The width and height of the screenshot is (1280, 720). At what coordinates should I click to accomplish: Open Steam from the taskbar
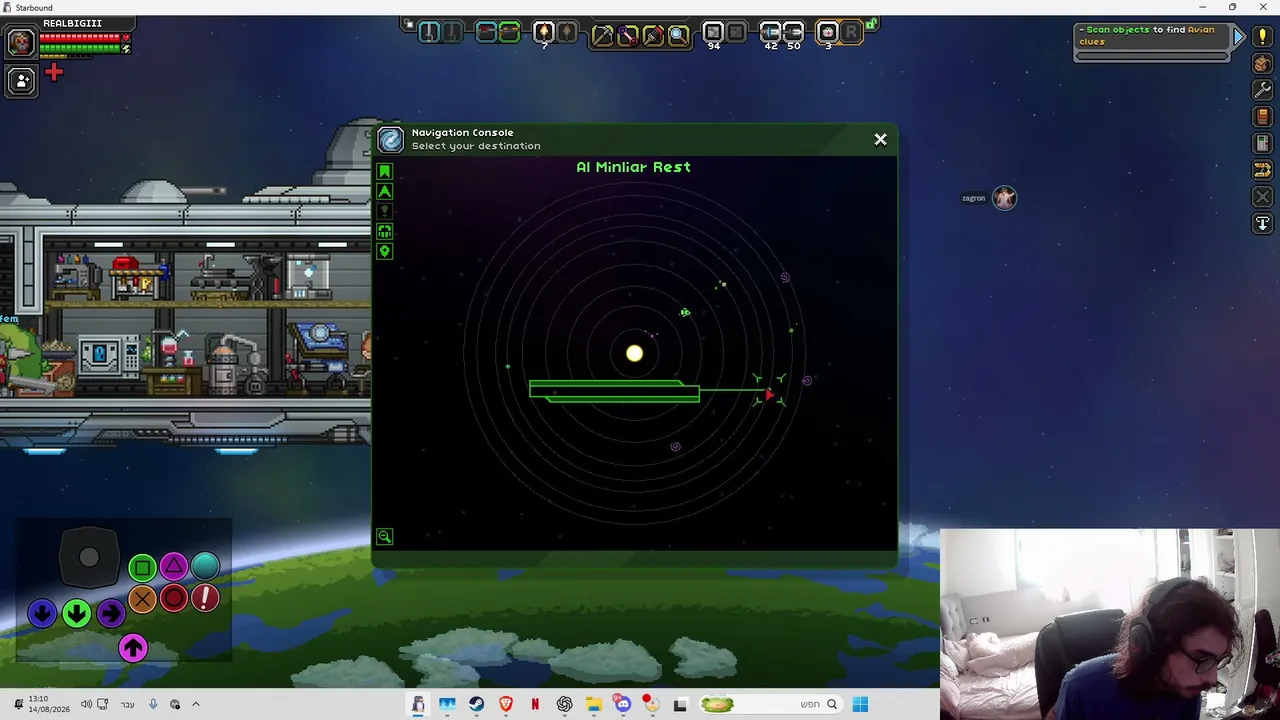[476, 704]
